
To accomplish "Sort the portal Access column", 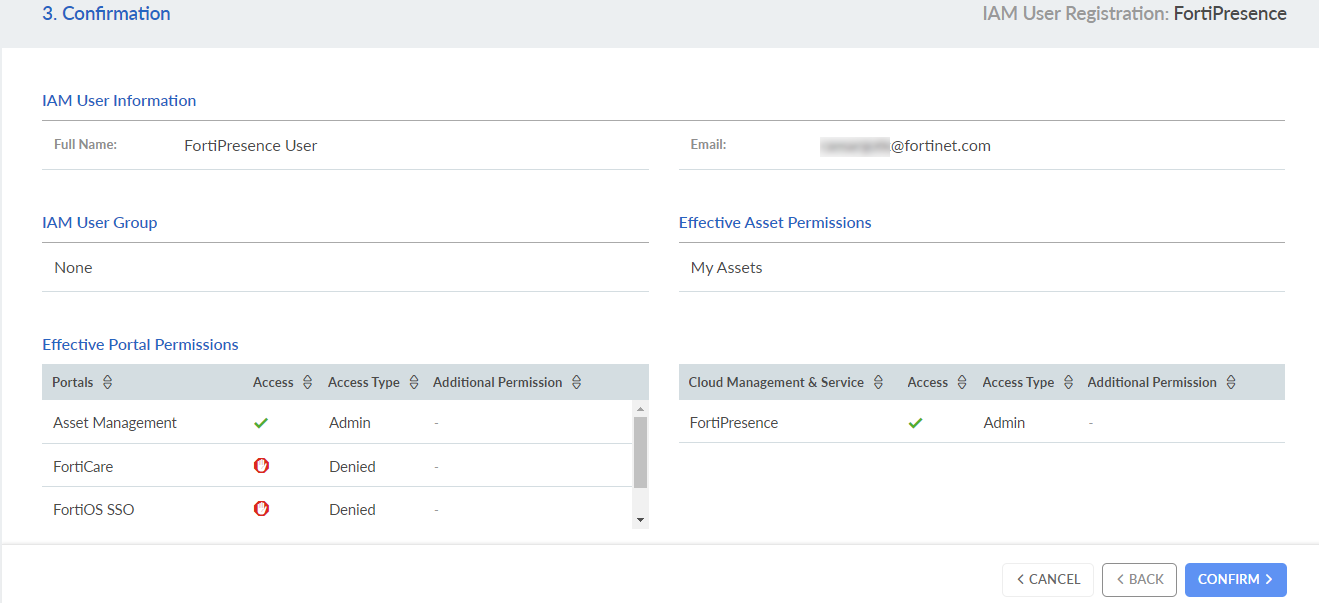I will point(307,382).
